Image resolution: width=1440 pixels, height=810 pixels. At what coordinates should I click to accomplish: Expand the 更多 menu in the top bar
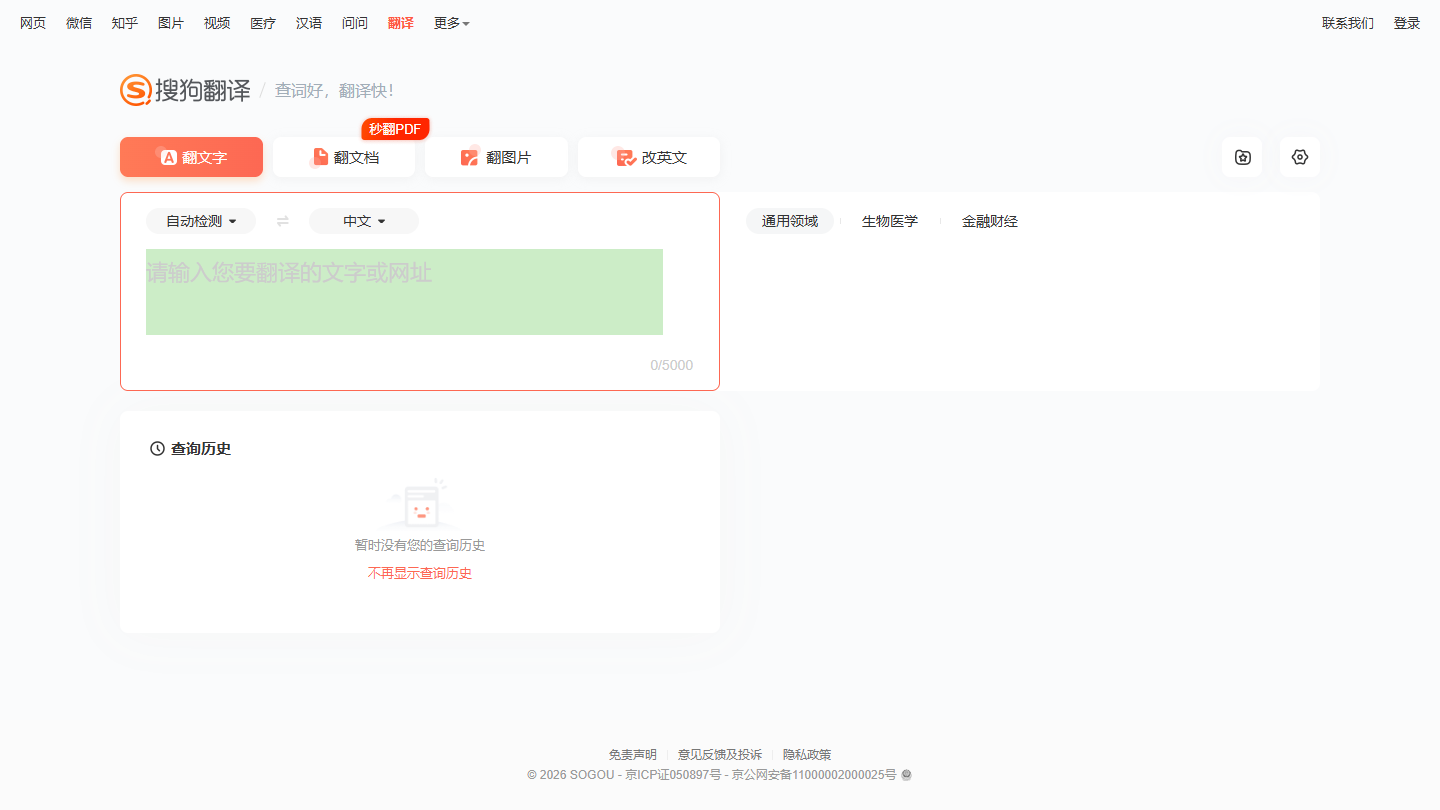pyautogui.click(x=451, y=23)
